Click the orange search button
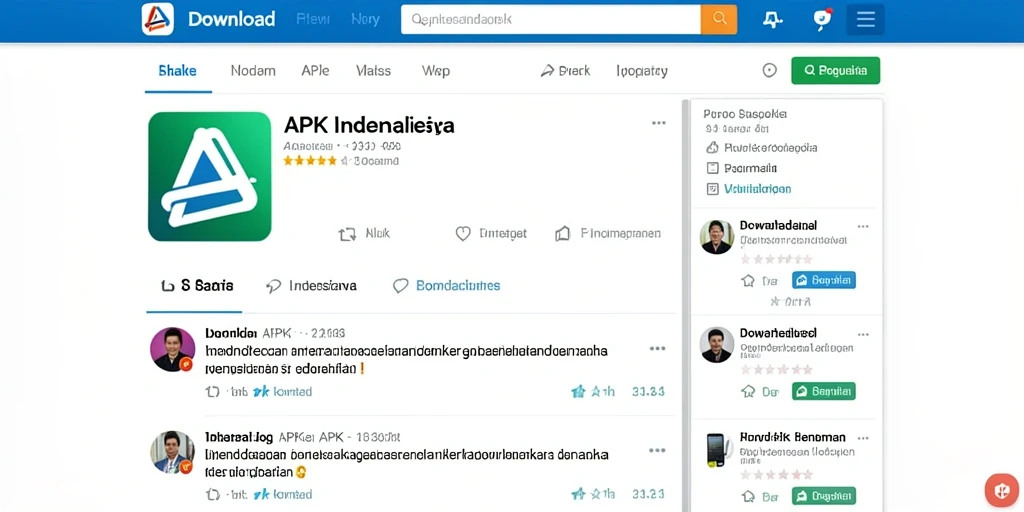The height and width of the screenshot is (512, 1024). click(719, 19)
